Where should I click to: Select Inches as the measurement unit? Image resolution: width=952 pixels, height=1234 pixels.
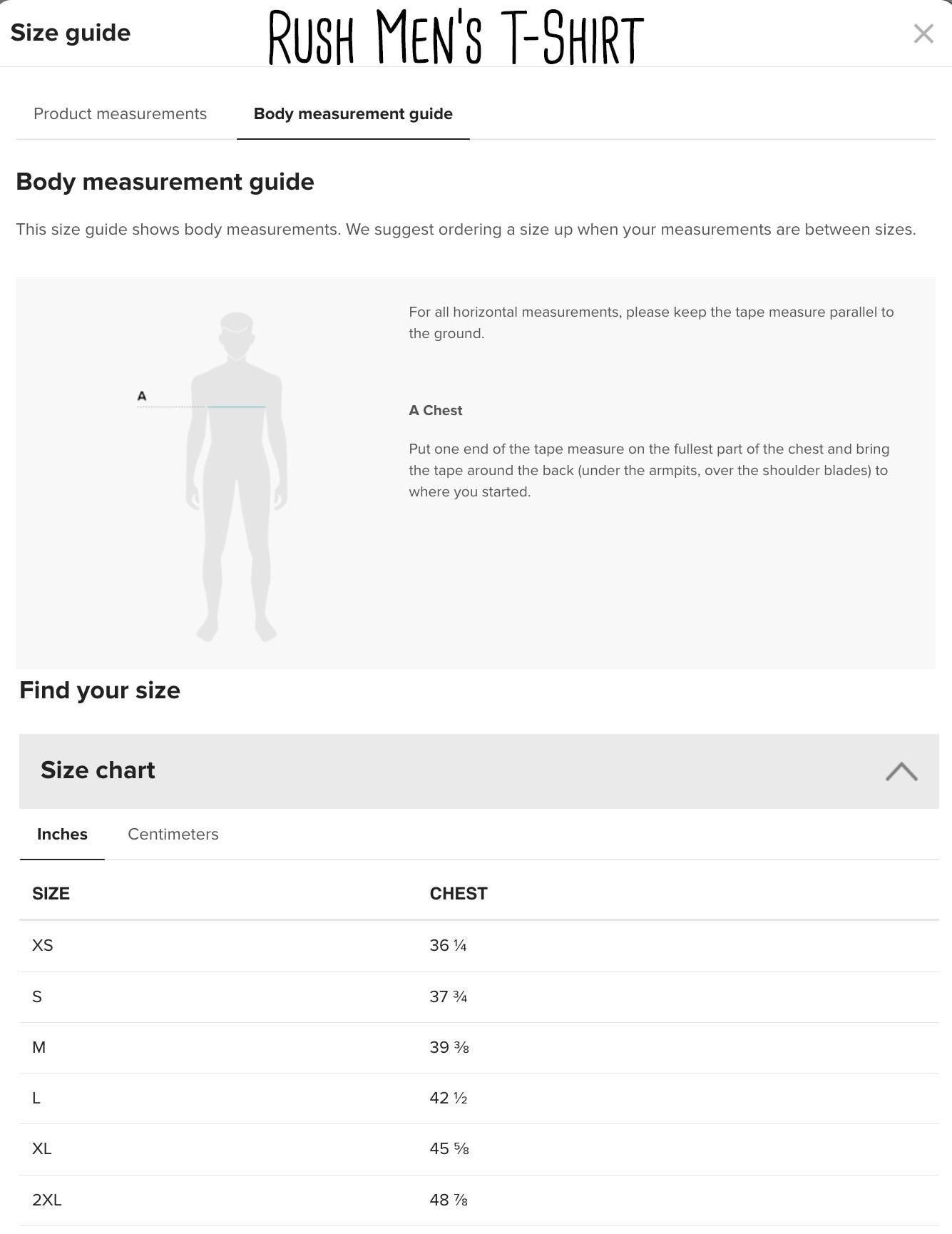62,834
